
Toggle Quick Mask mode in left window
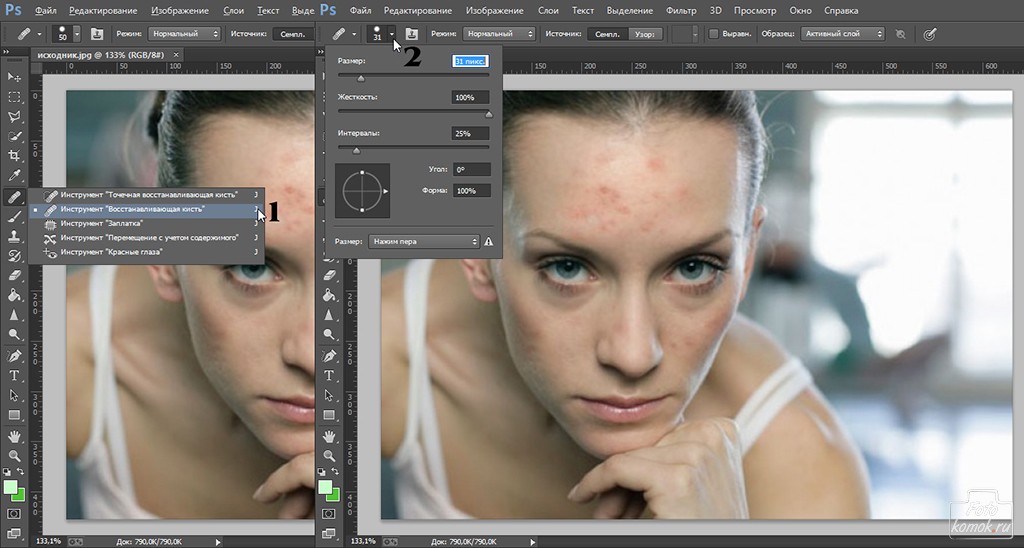tap(14, 514)
